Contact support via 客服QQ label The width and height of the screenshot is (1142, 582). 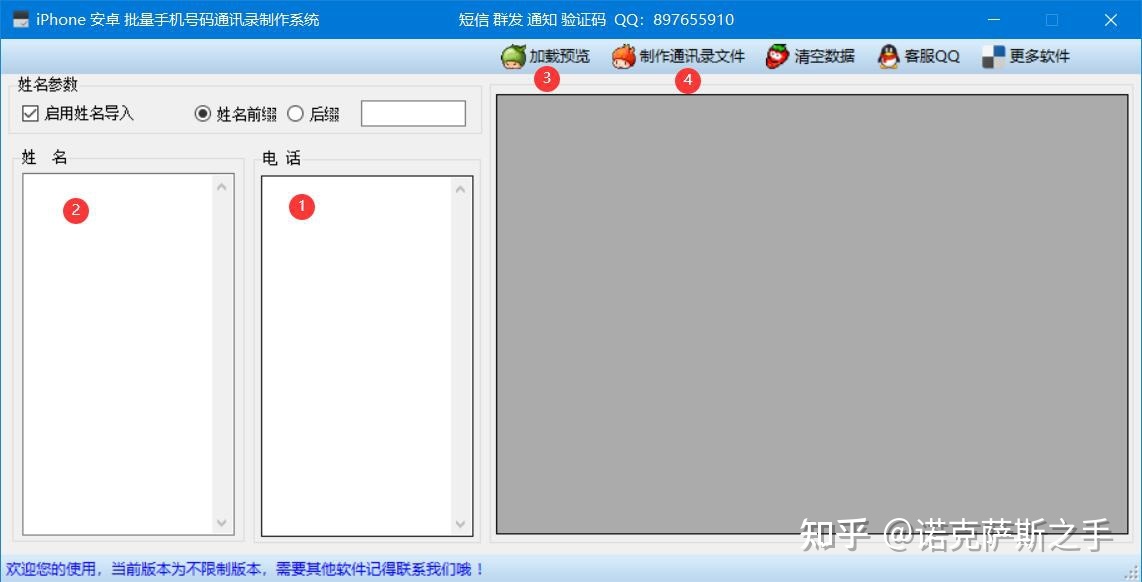(932, 57)
